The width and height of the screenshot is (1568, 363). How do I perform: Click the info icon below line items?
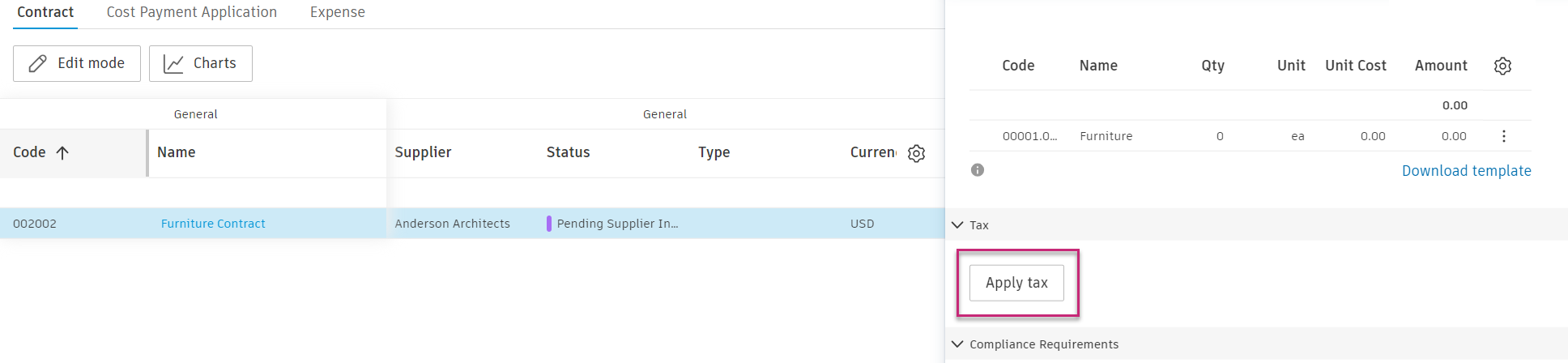pos(978,170)
